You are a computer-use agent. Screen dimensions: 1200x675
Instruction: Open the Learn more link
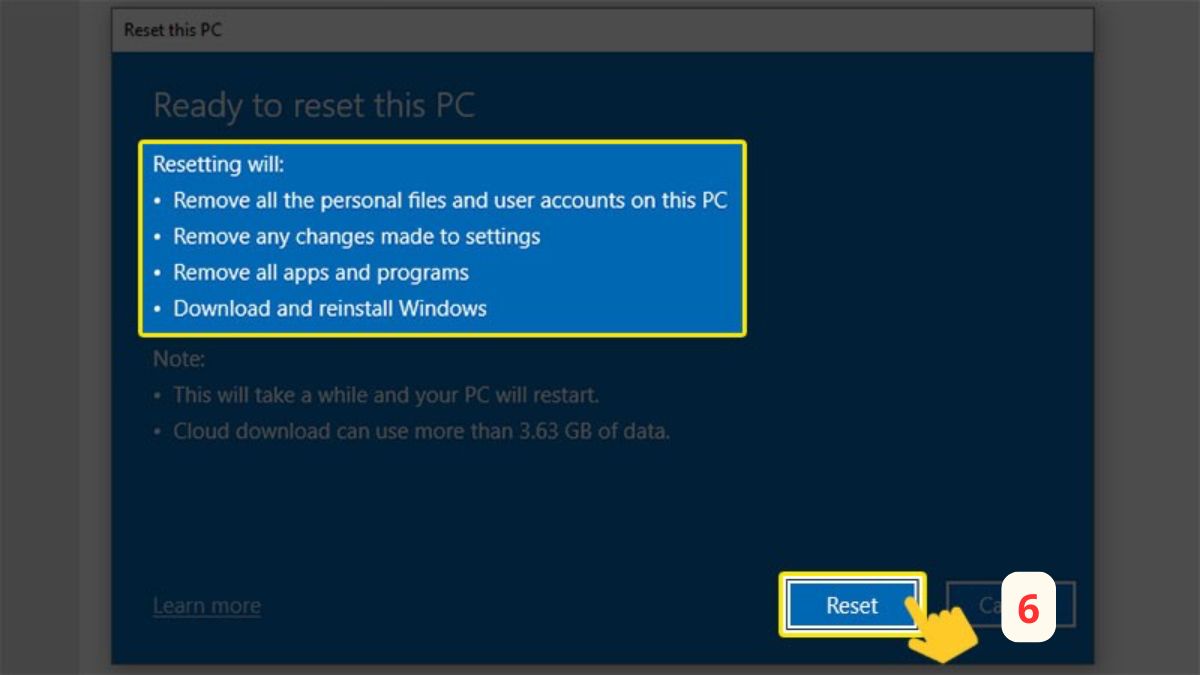pyautogui.click(x=207, y=606)
